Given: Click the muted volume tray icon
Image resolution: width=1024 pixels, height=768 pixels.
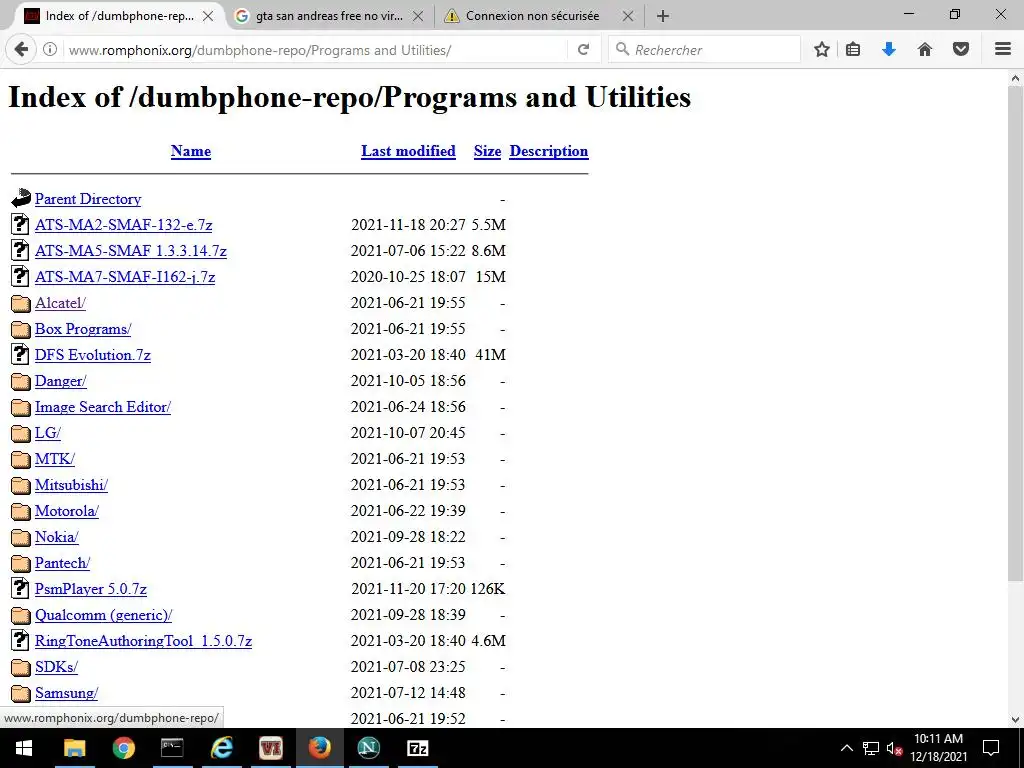Looking at the screenshot, I should [894, 748].
